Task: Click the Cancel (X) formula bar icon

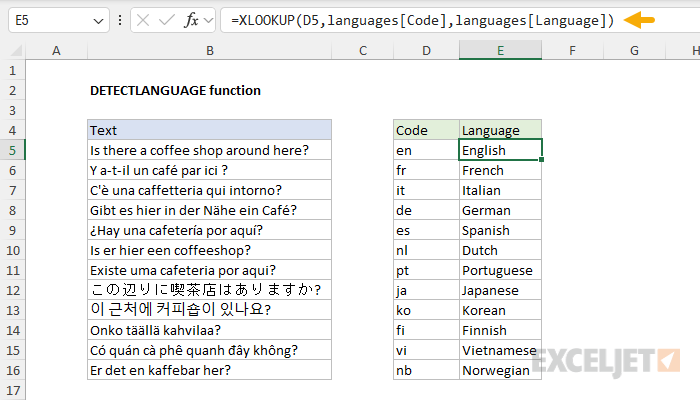Action: tap(143, 20)
